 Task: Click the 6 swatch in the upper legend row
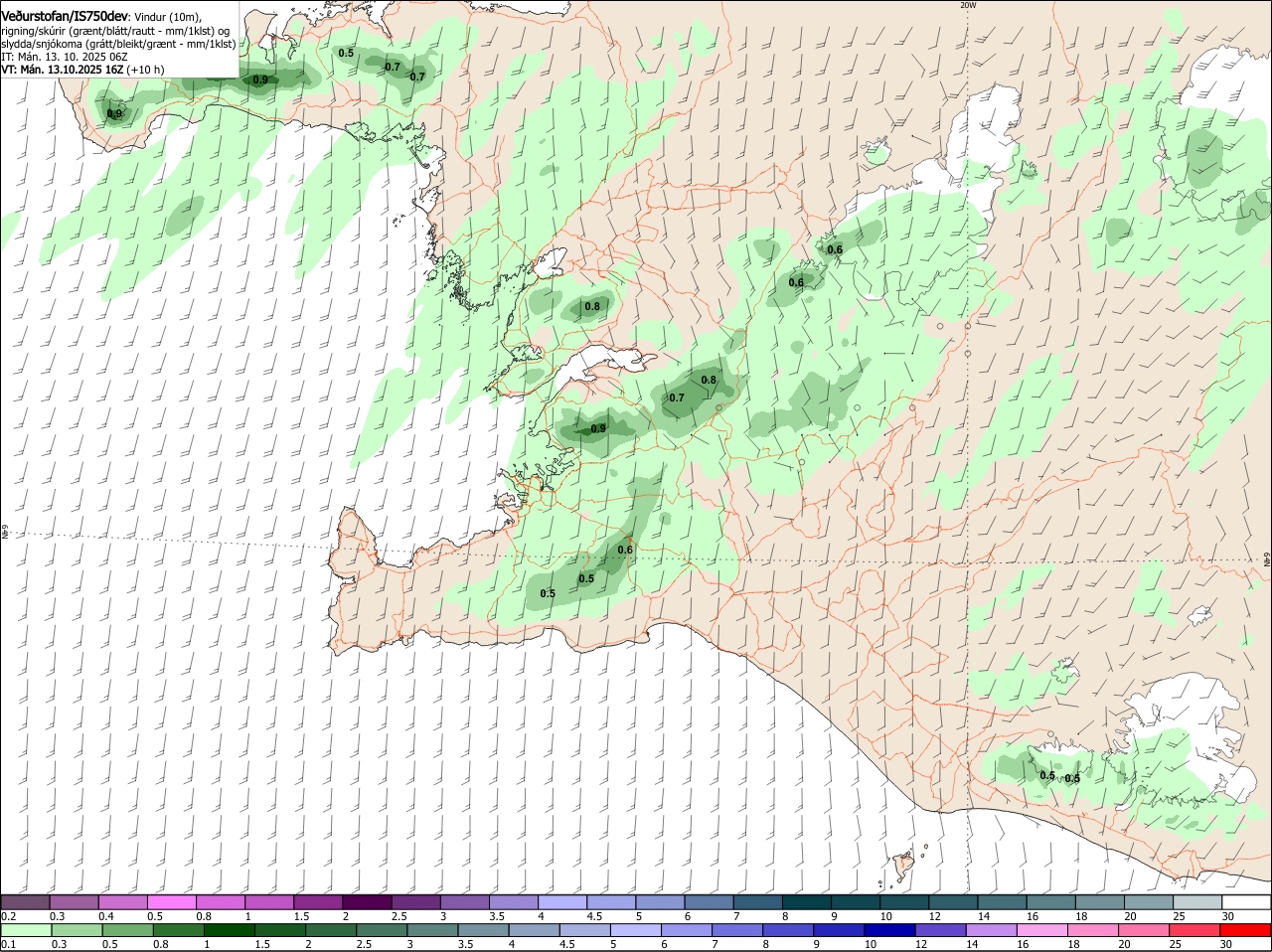point(710,902)
